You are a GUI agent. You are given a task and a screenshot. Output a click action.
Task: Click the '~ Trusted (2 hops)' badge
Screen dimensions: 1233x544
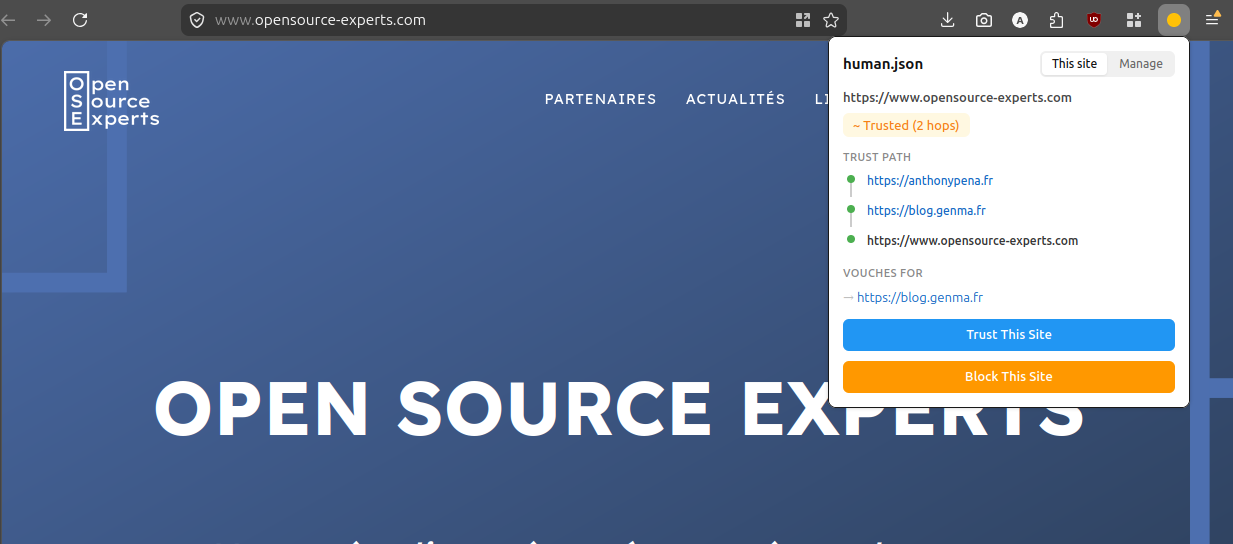coord(906,126)
